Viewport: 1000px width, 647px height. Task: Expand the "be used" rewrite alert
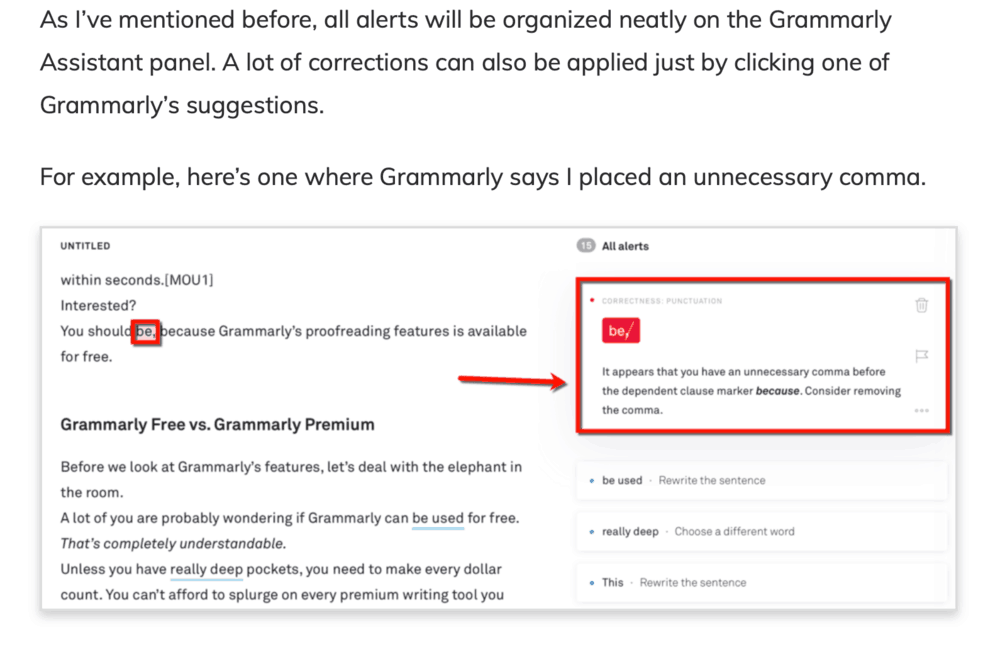[x=761, y=480]
